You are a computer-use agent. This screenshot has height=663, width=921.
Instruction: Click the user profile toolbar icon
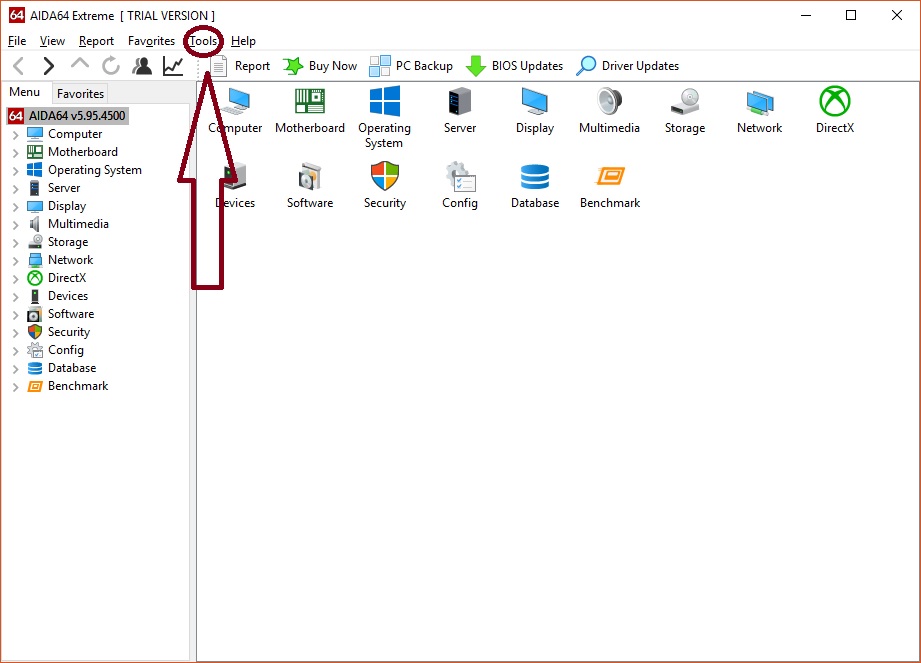click(142, 66)
